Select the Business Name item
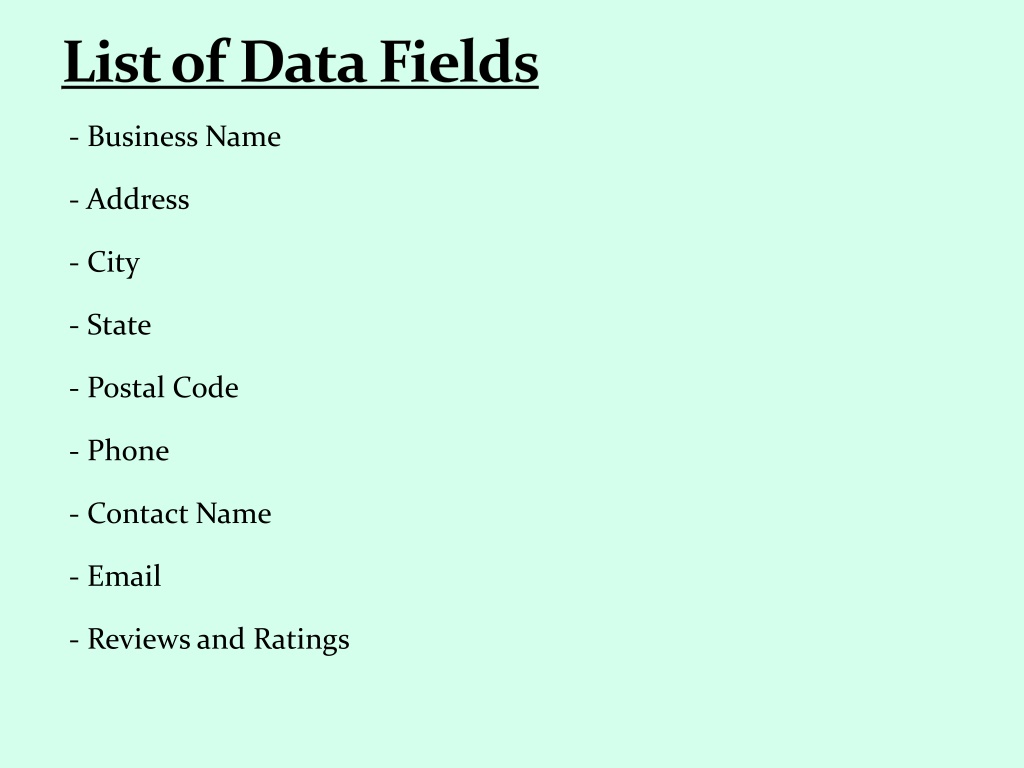This screenshot has height=768, width=1024. (175, 136)
